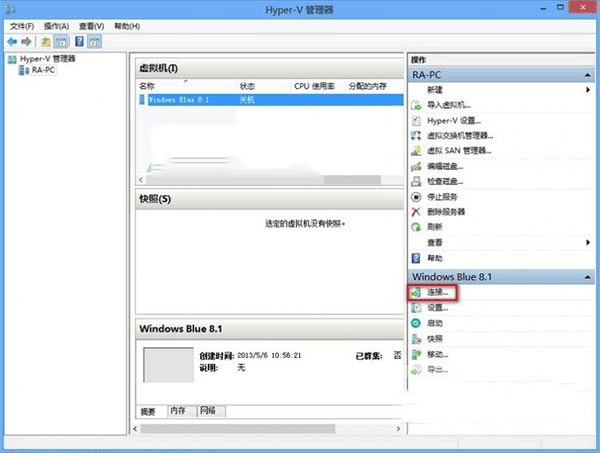Click the 检查磁盘... action

445,181
